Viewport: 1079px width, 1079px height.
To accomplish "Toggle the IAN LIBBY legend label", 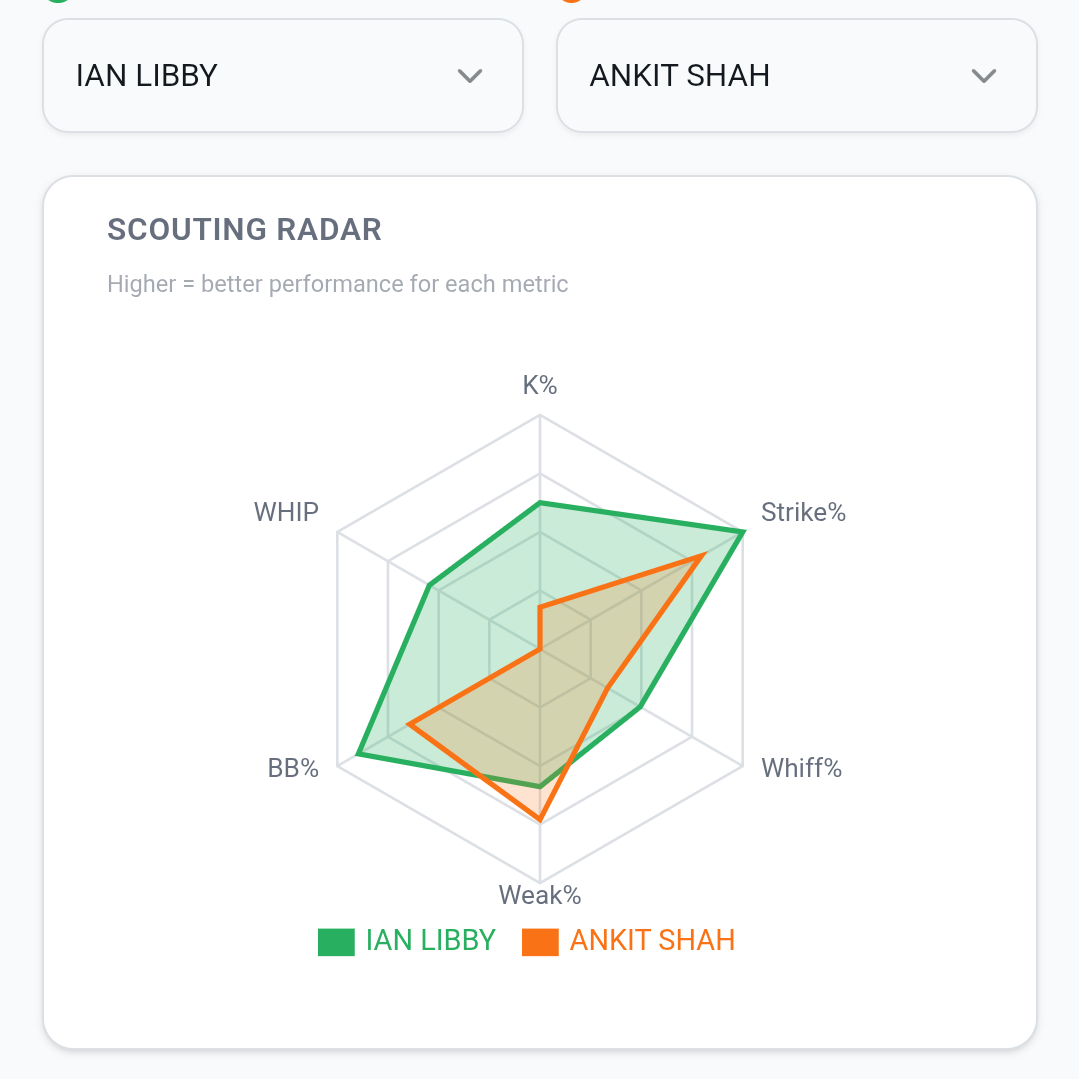I will pyautogui.click(x=430, y=941).
